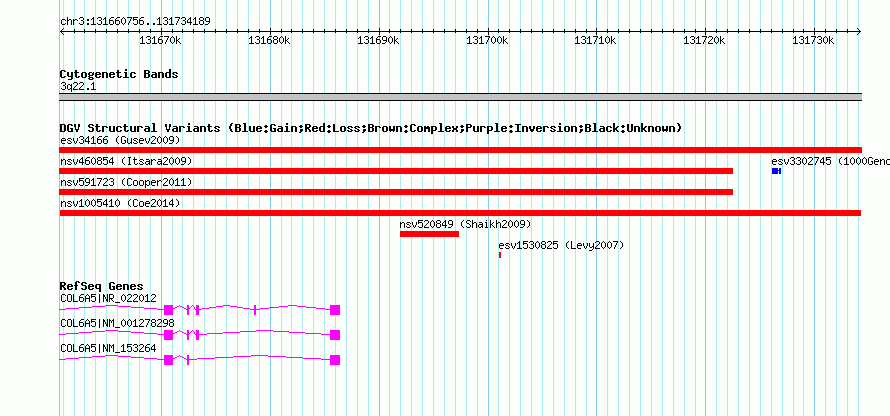890x416 pixels.
Task: Select the tiny red esv1530825 marker
Action: click(x=500, y=255)
